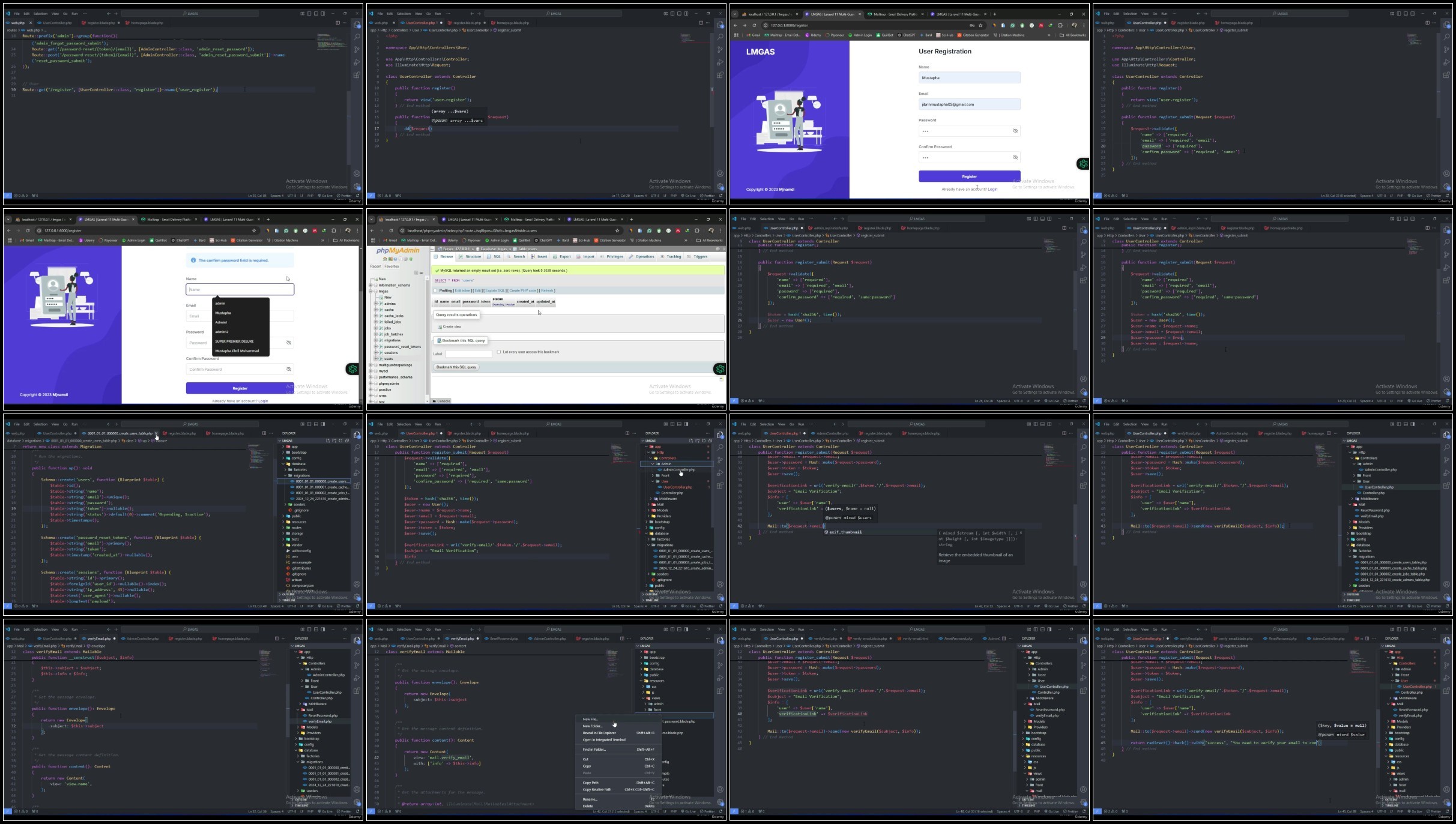Image resolution: width=1456 pixels, height=824 pixels.
Task: Open a new tab with the plus in the phpMyAdmin window
Action: (632, 219)
